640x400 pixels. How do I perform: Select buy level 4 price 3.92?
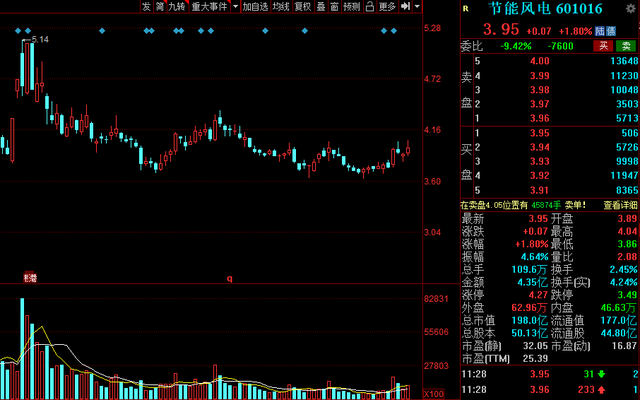point(540,176)
